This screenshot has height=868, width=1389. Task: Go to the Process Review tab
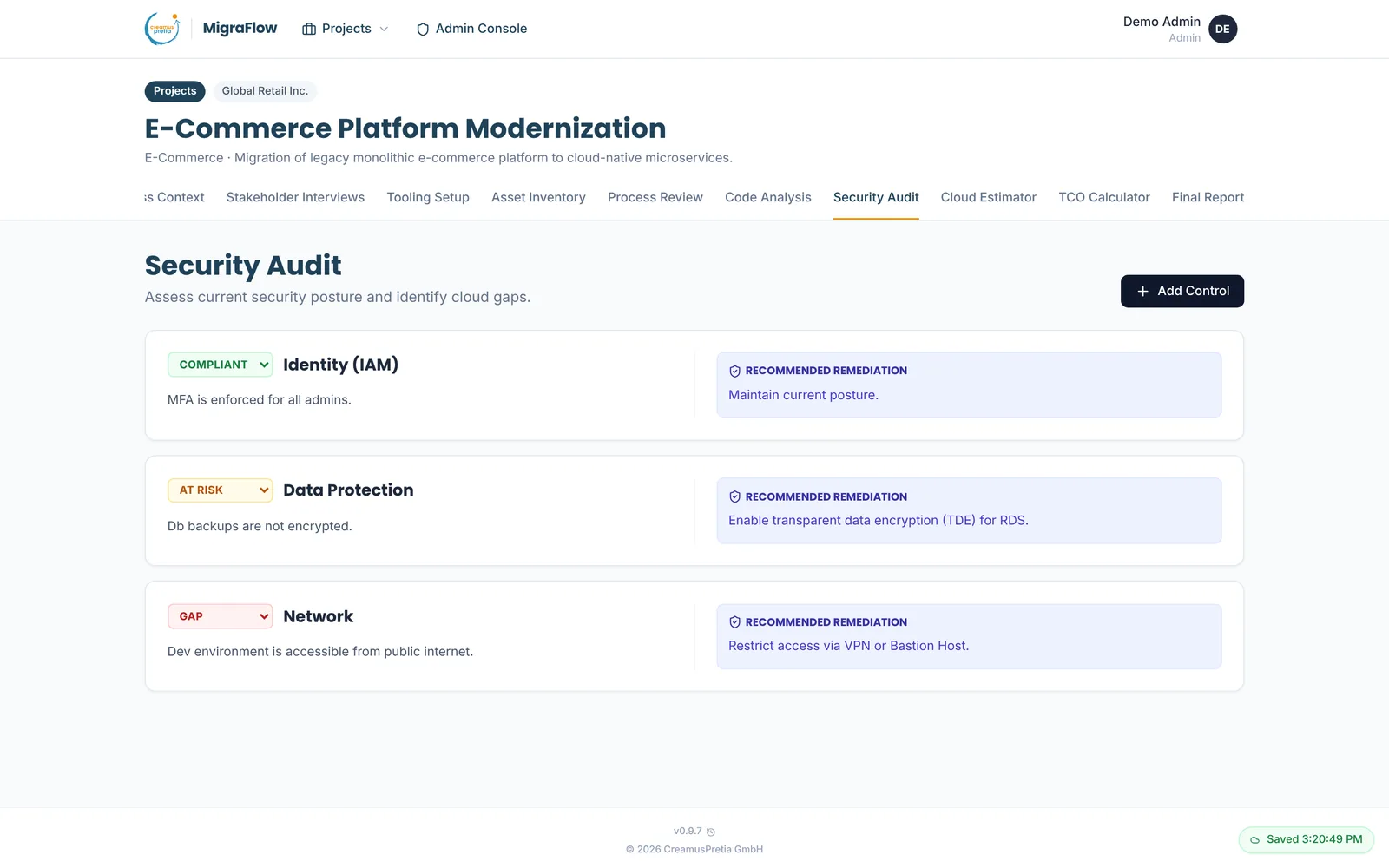pos(655,197)
